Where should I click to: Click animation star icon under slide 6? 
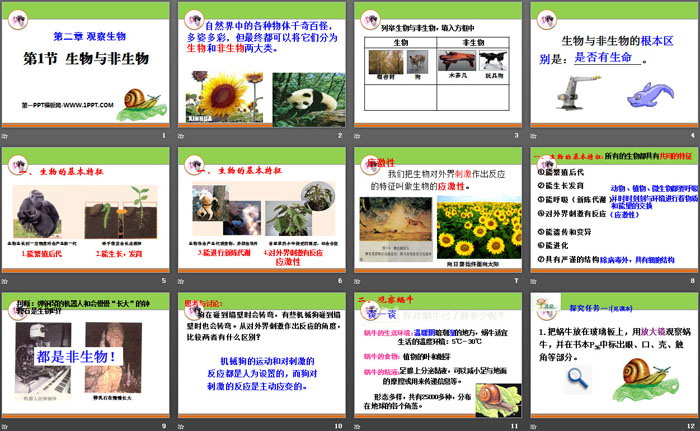click(181, 281)
